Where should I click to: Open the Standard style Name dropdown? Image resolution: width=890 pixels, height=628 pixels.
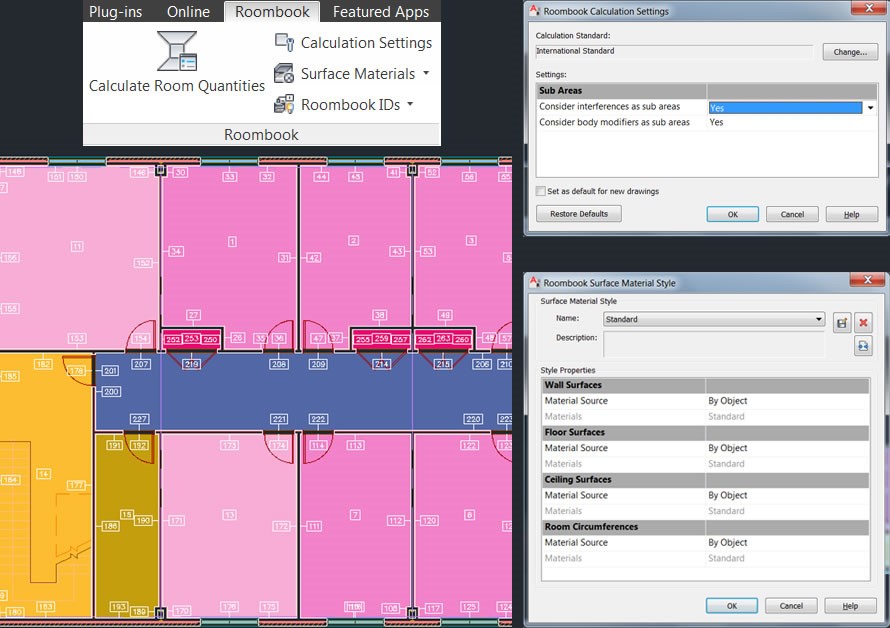pos(822,318)
